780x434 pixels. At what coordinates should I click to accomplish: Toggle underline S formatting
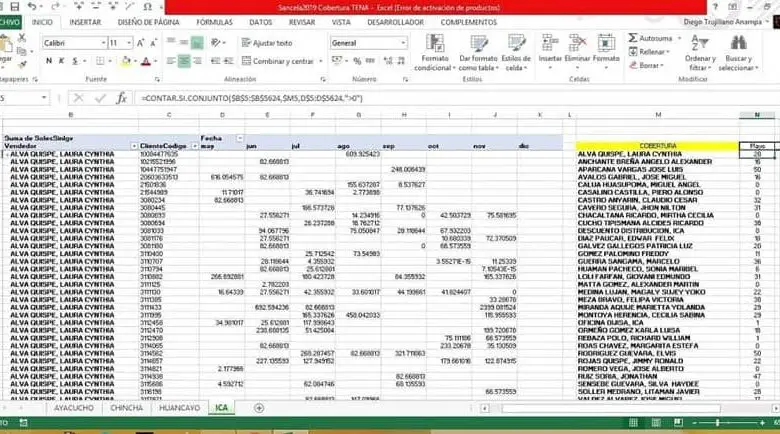75,61
